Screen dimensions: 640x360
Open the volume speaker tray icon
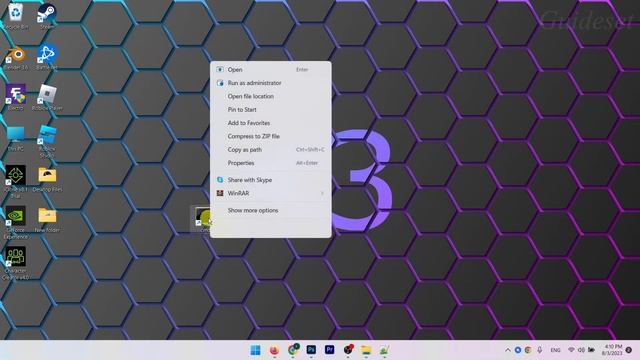pos(581,350)
